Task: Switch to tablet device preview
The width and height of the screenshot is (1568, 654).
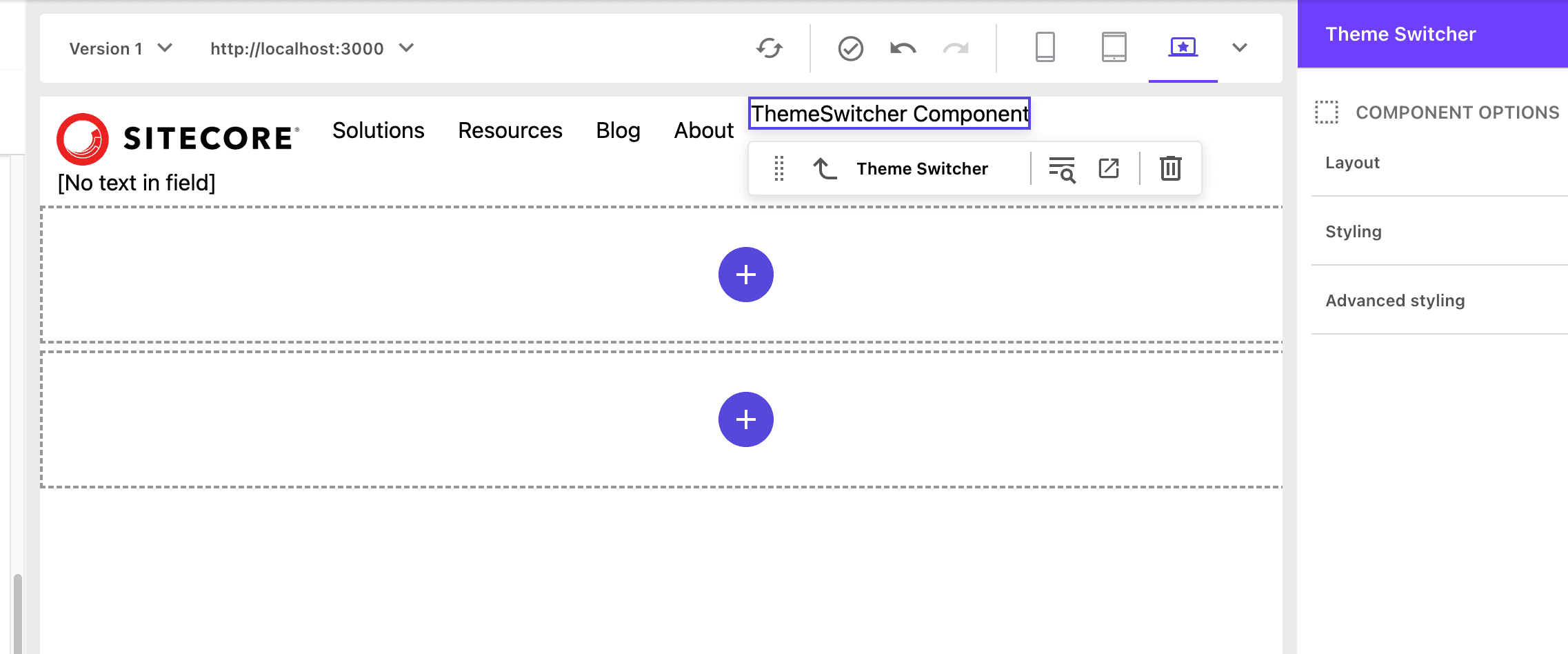Action: tap(1114, 48)
